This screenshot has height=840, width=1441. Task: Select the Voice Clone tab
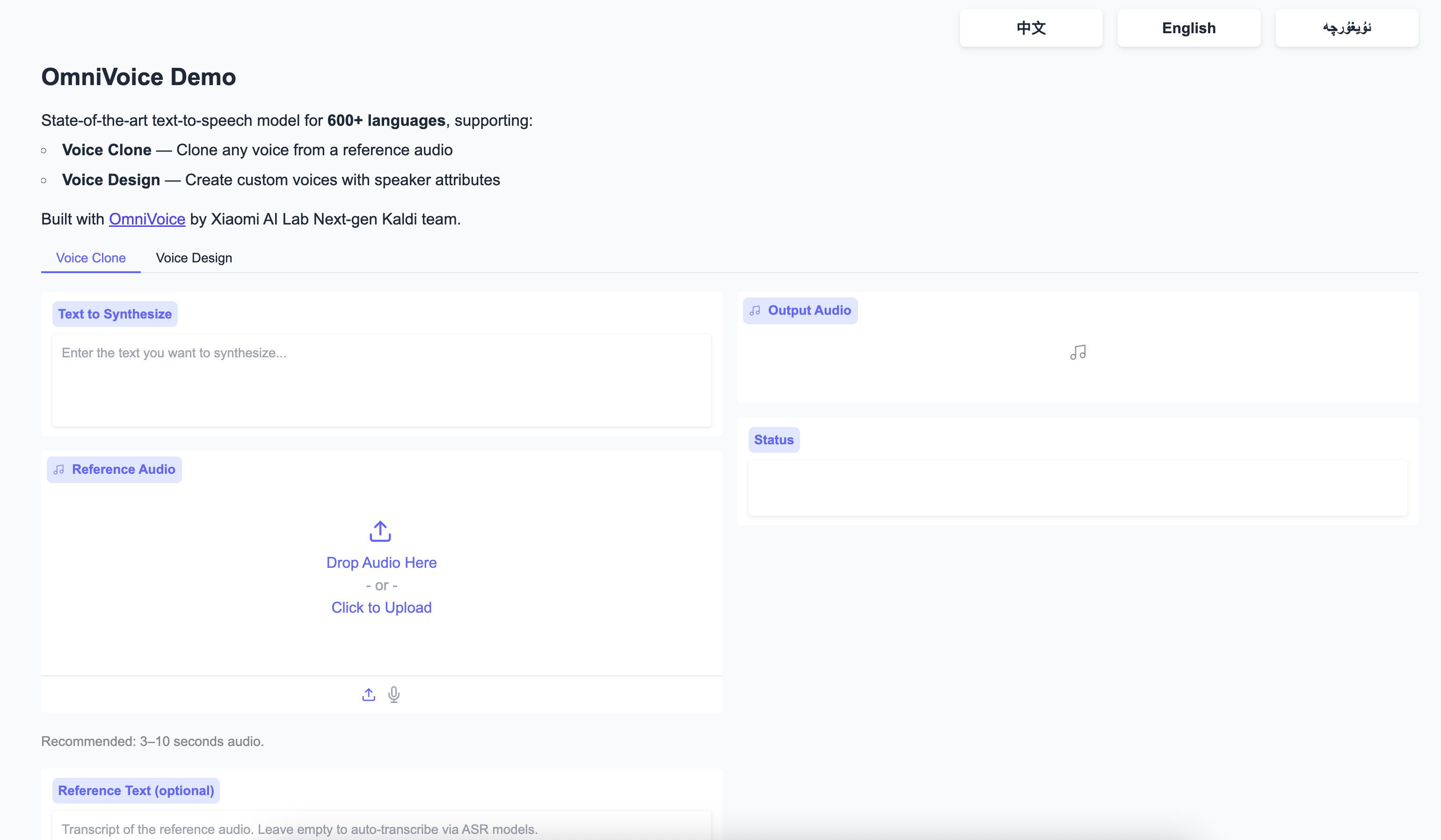91,258
